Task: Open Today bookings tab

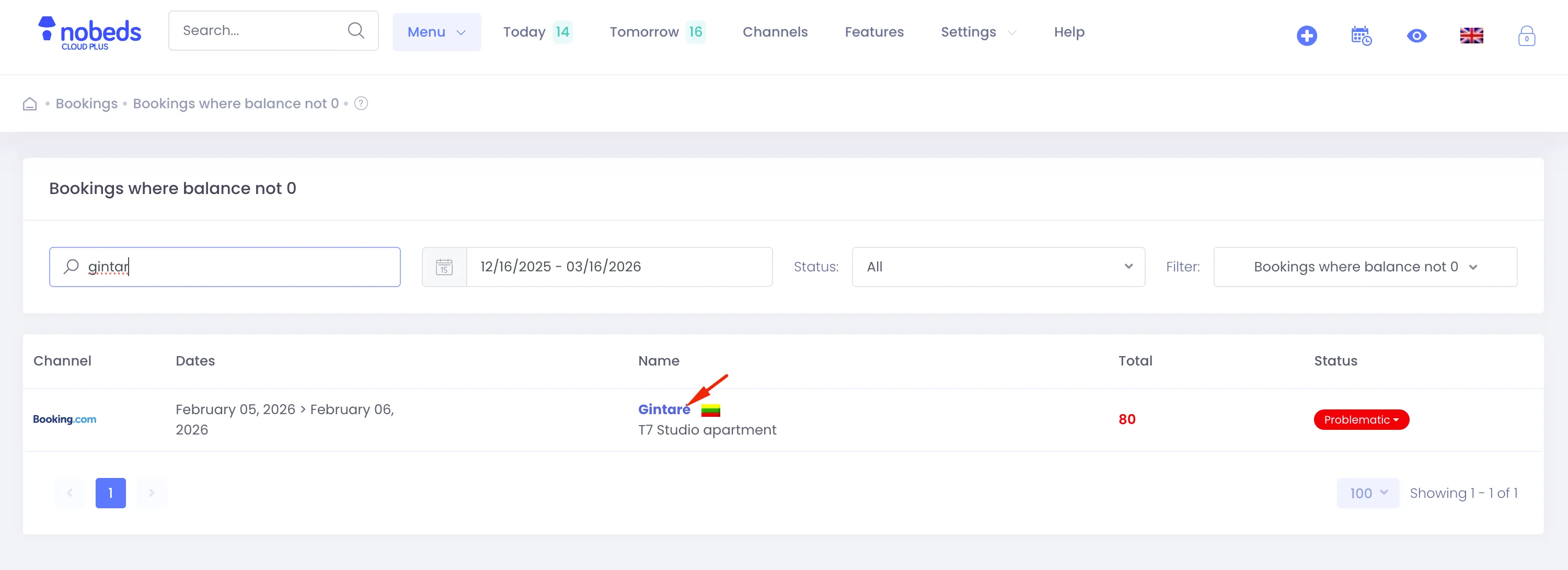Action: coord(537,32)
